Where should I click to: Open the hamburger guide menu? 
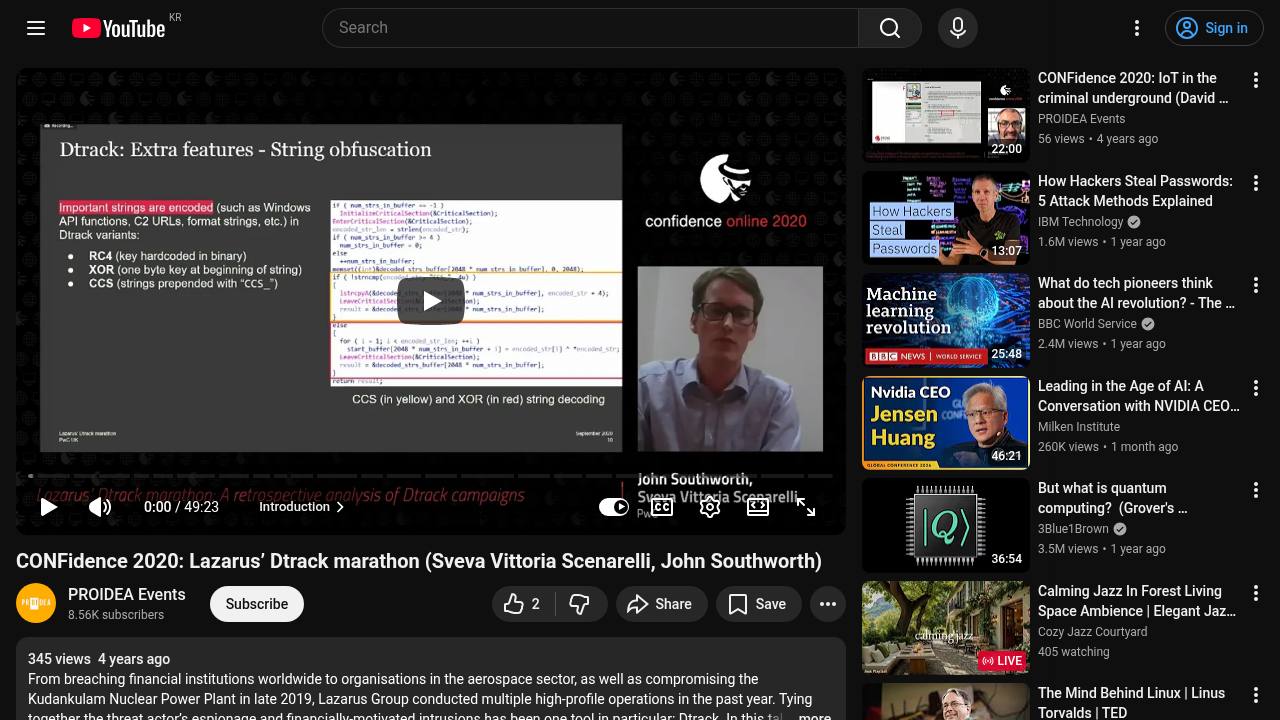click(36, 28)
